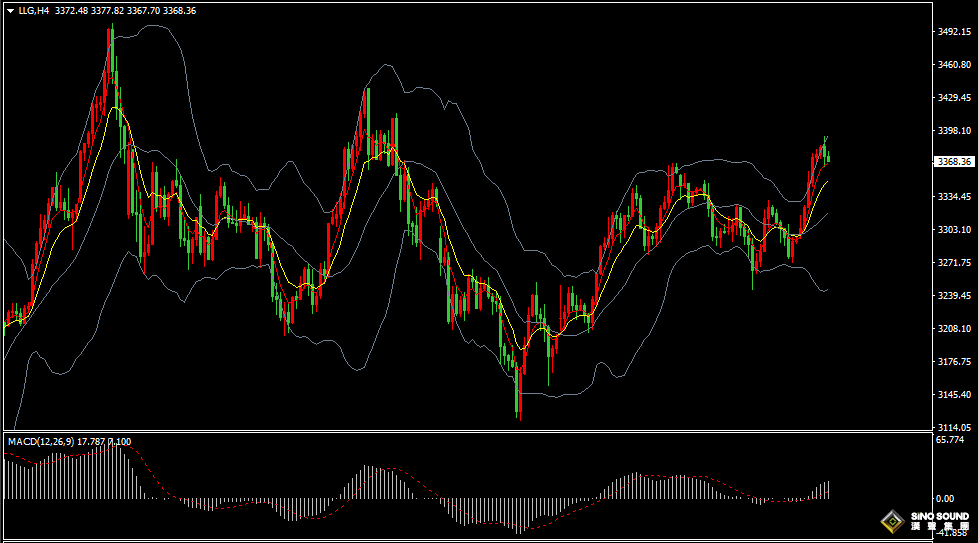Click the 3114.05 price axis label

point(955,427)
